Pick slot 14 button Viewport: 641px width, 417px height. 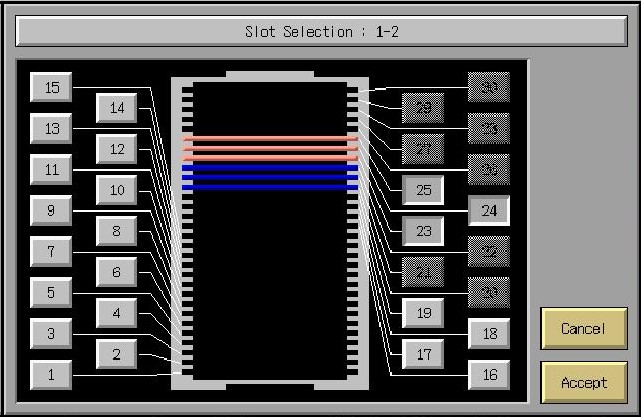tap(117, 108)
